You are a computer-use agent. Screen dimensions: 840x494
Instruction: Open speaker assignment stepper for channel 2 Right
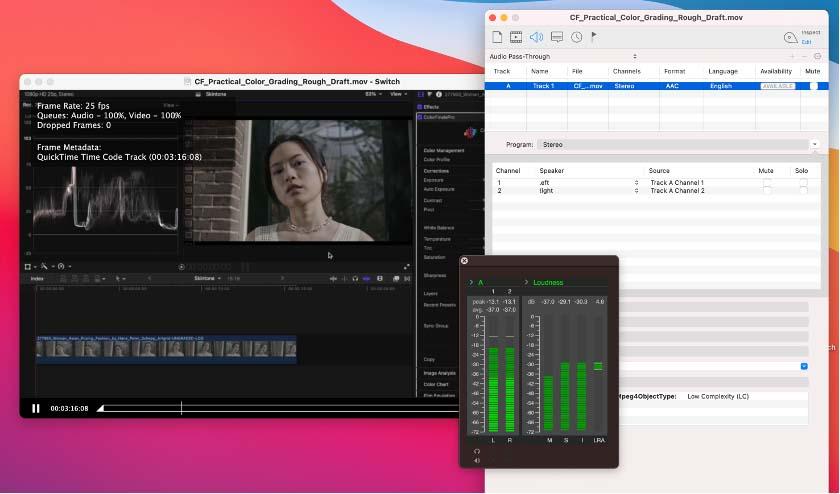click(x=636, y=191)
